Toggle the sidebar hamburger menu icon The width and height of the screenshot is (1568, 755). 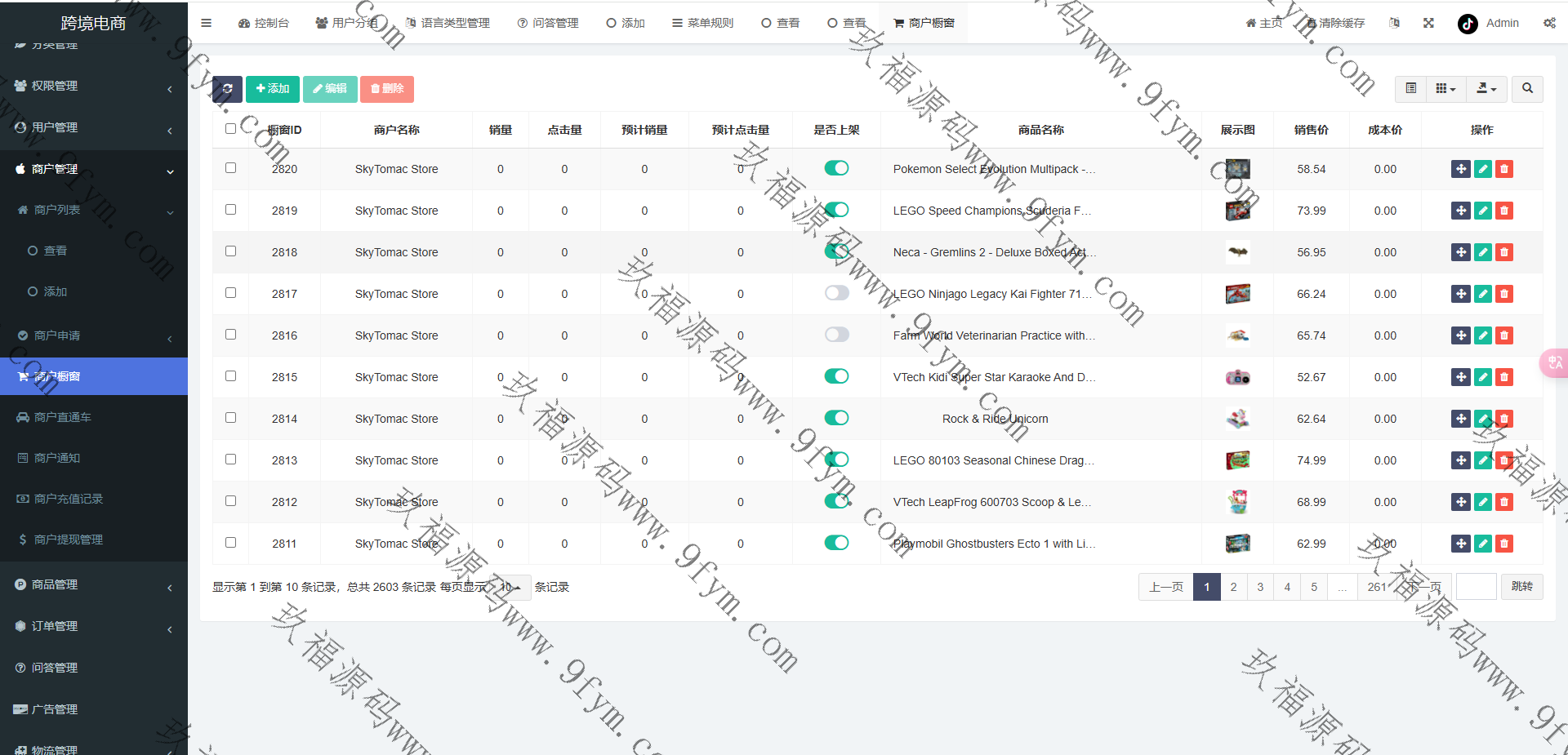click(x=207, y=23)
